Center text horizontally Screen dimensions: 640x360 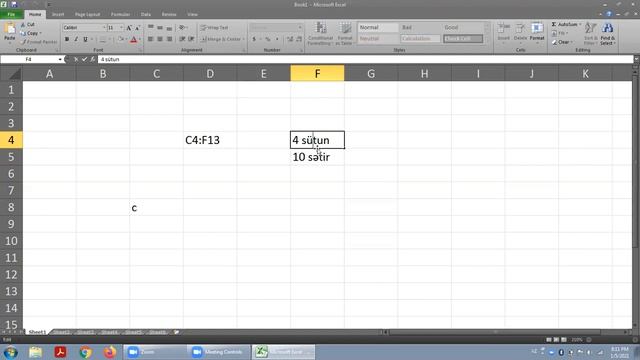pos(160,39)
